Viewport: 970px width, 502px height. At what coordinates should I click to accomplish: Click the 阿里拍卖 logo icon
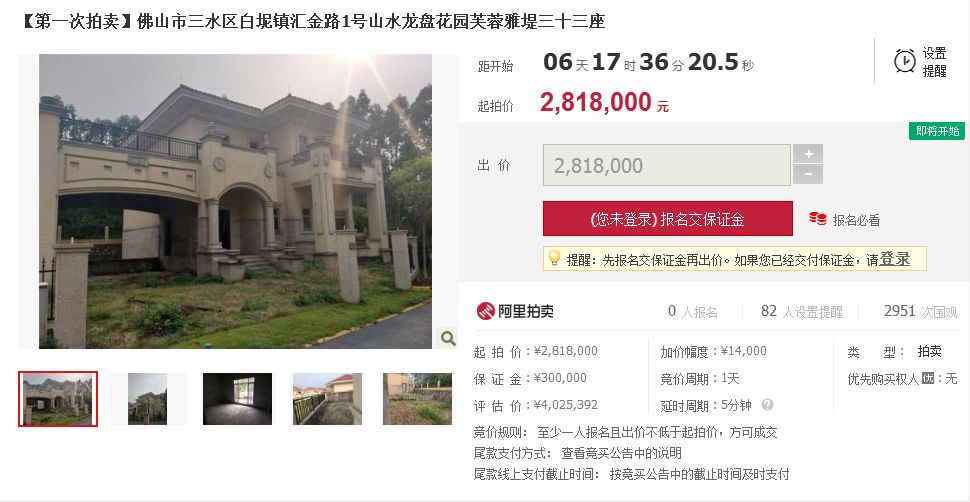click(x=486, y=311)
